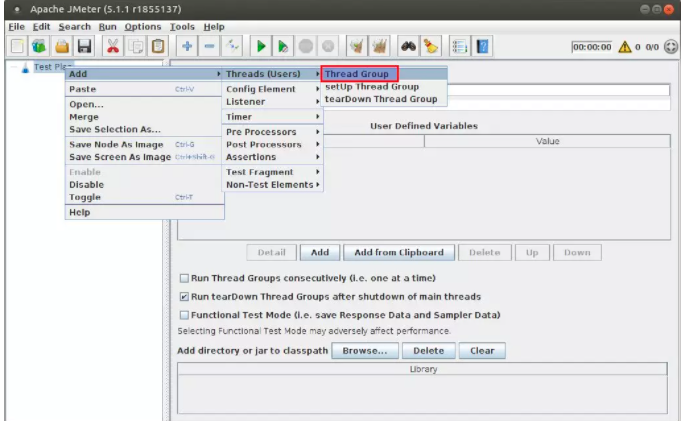Image resolution: width=682 pixels, height=422 pixels.
Task: Open the Help book icon
Action: point(482,46)
